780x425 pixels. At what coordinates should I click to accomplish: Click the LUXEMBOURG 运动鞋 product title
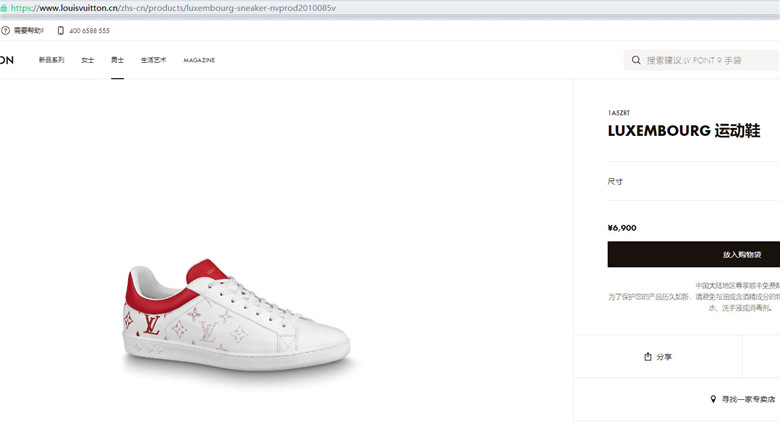683,130
